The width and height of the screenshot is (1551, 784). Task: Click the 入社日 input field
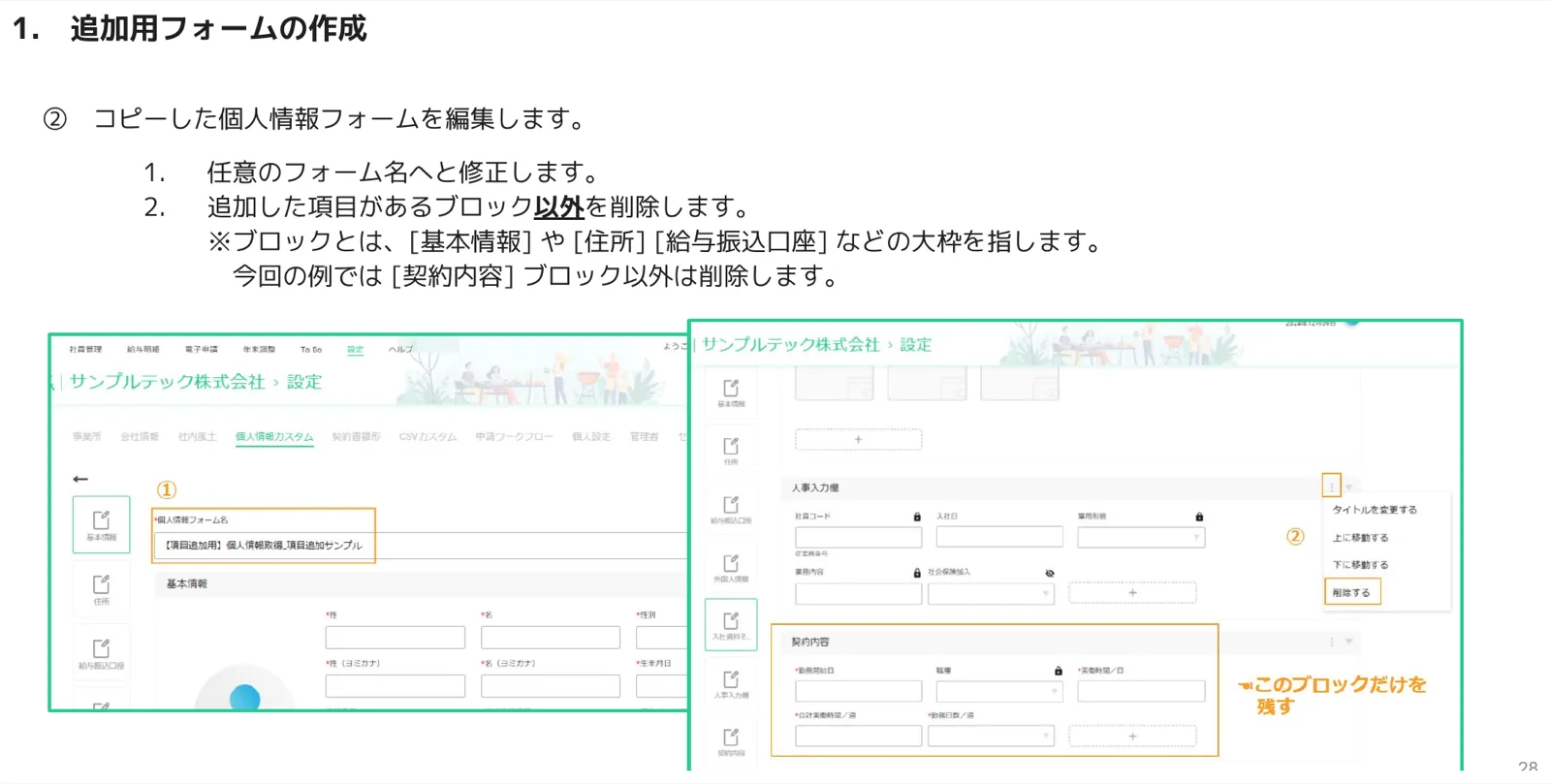click(999, 537)
